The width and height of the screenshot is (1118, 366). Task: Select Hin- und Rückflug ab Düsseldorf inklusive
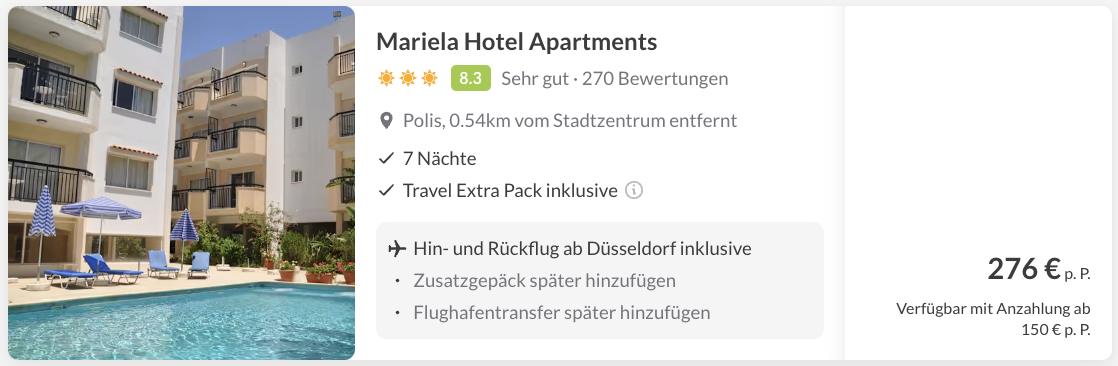pyautogui.click(x=583, y=249)
